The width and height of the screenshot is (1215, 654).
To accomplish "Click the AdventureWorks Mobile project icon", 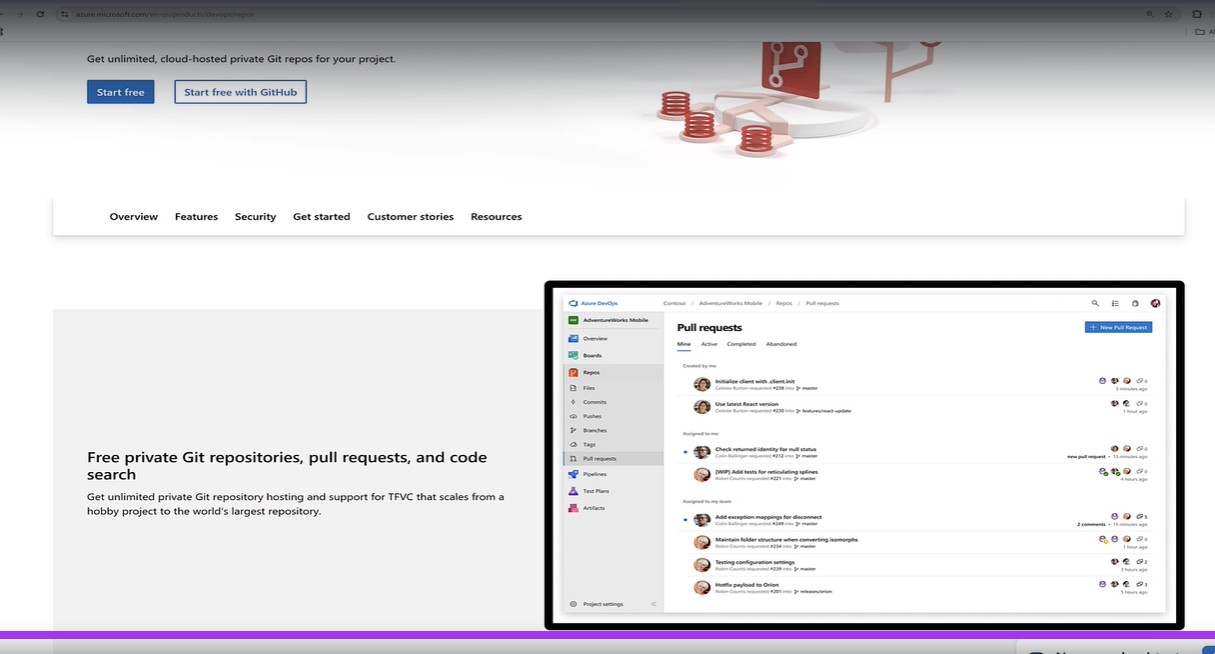I will click(x=573, y=320).
